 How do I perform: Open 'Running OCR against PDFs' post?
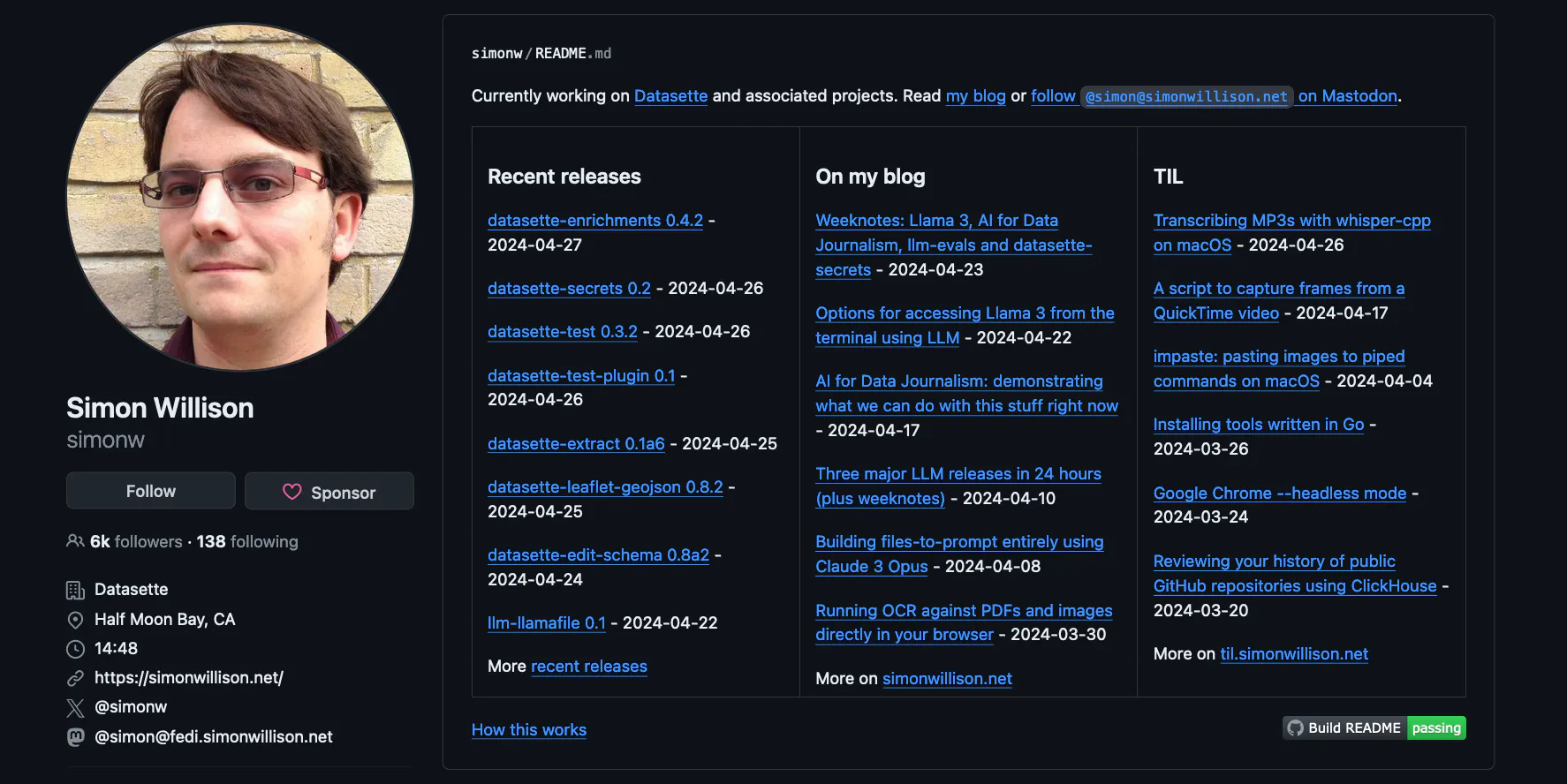964,622
